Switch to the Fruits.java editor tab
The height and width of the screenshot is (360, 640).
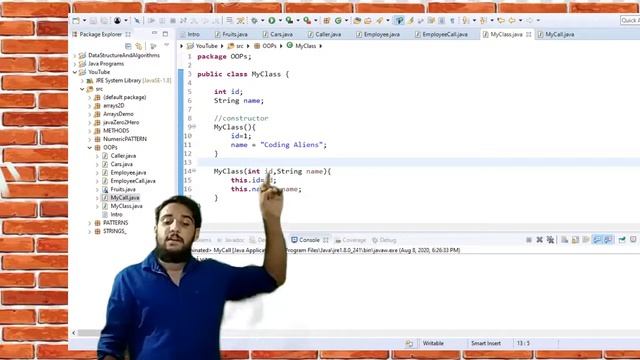click(x=231, y=35)
